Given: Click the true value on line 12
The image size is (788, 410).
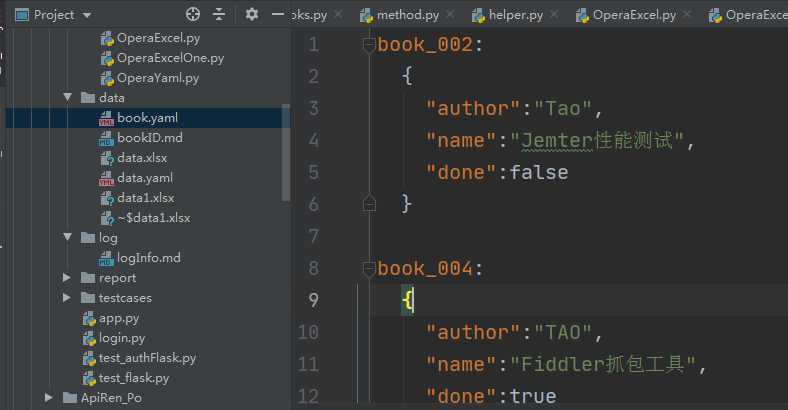Looking at the screenshot, I should pyautogui.click(x=533, y=396).
